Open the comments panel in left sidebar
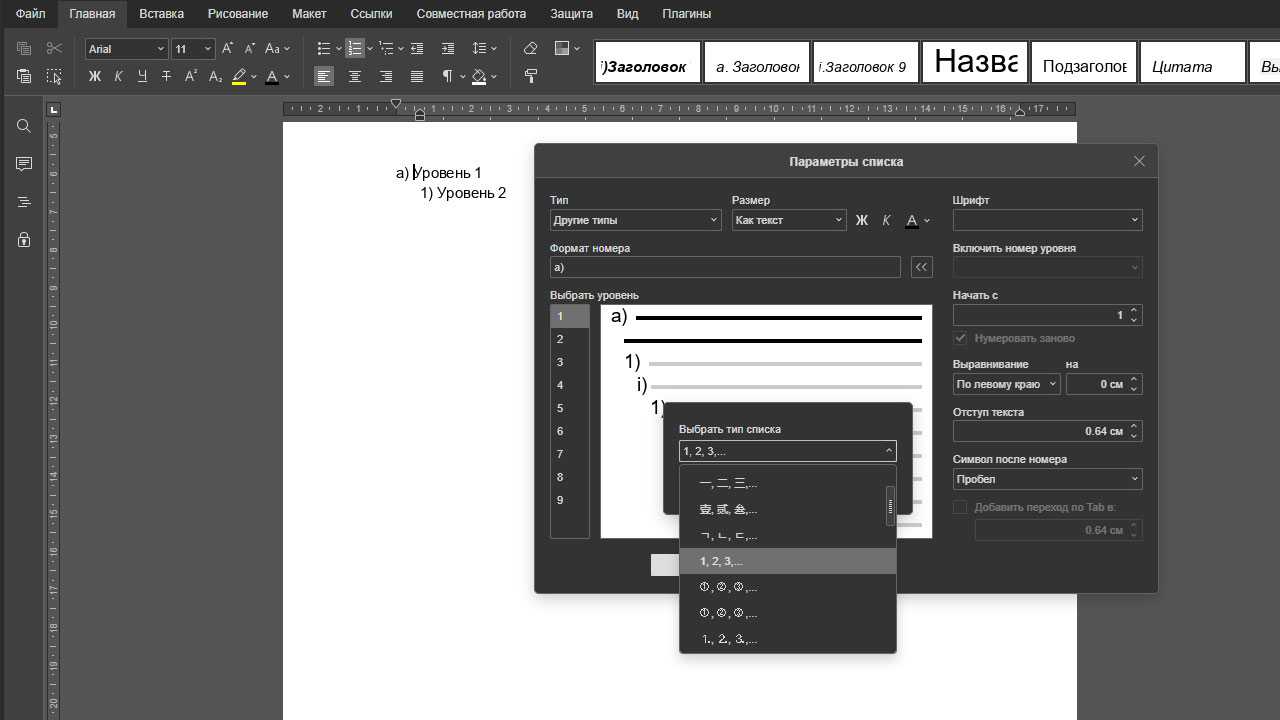The image size is (1280, 720). [24, 164]
